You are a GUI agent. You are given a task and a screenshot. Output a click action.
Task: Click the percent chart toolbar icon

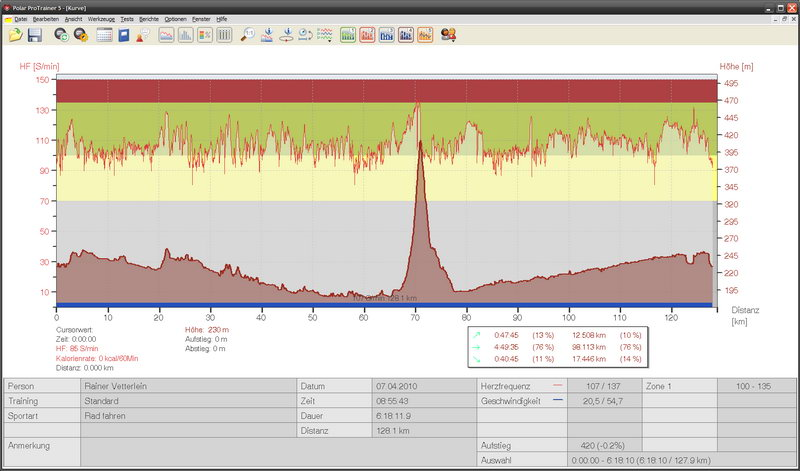click(x=205, y=35)
